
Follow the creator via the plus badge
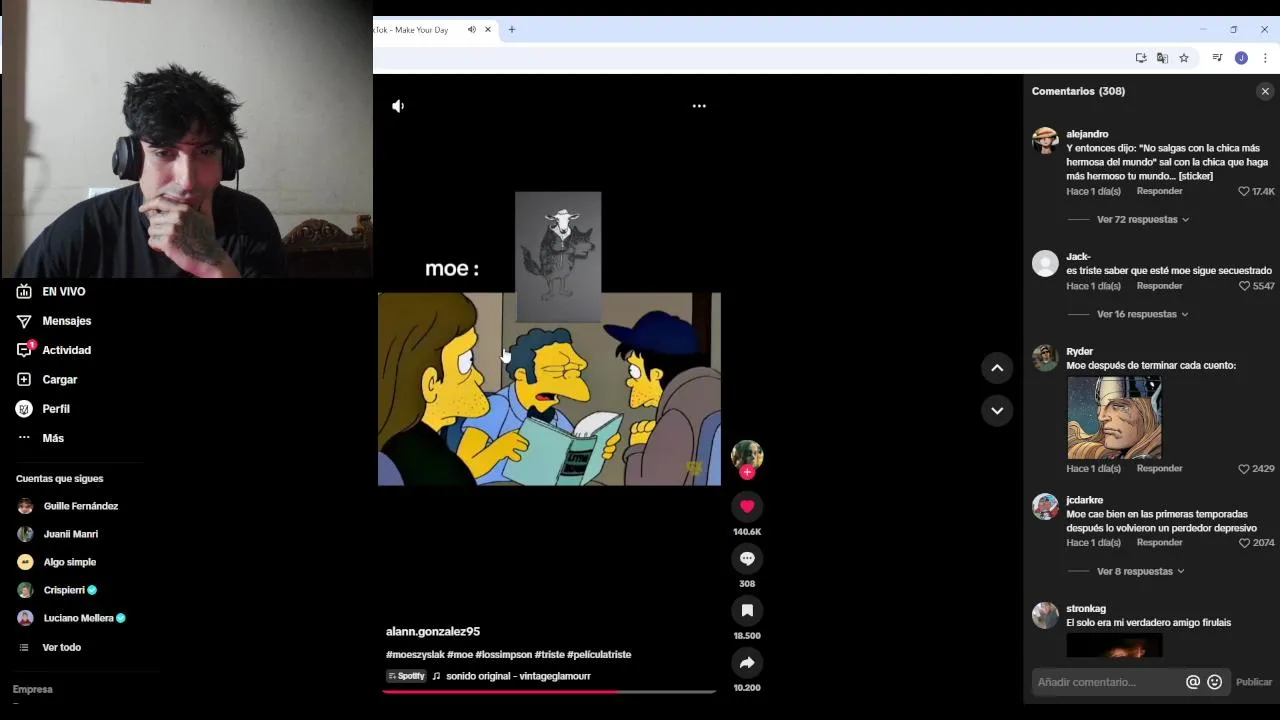pos(747,473)
